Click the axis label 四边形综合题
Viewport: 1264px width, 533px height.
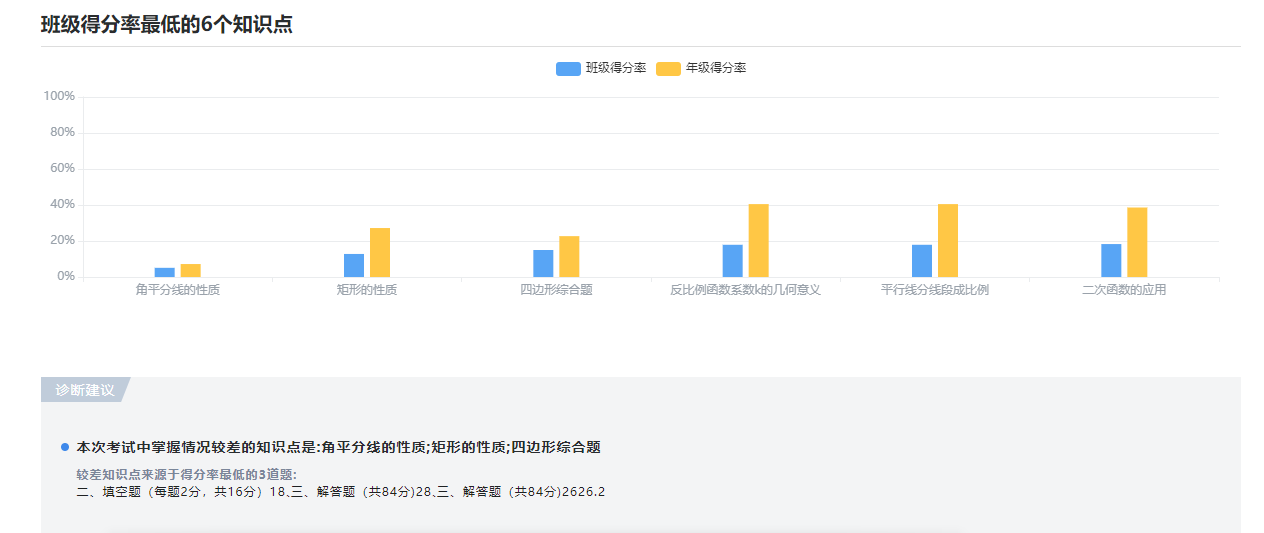pos(556,290)
